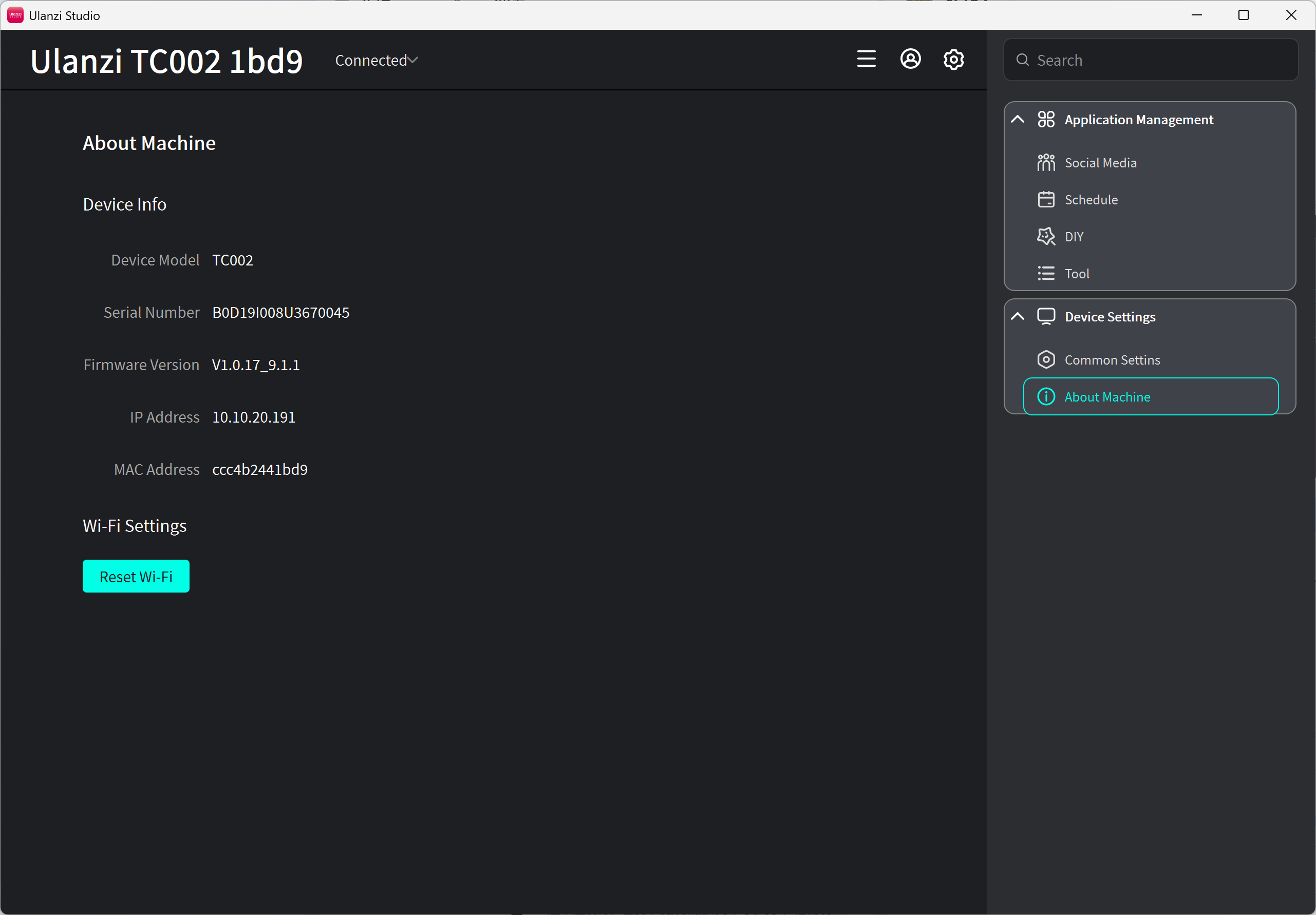
Task: Click the About Machine info icon
Action: (x=1045, y=396)
